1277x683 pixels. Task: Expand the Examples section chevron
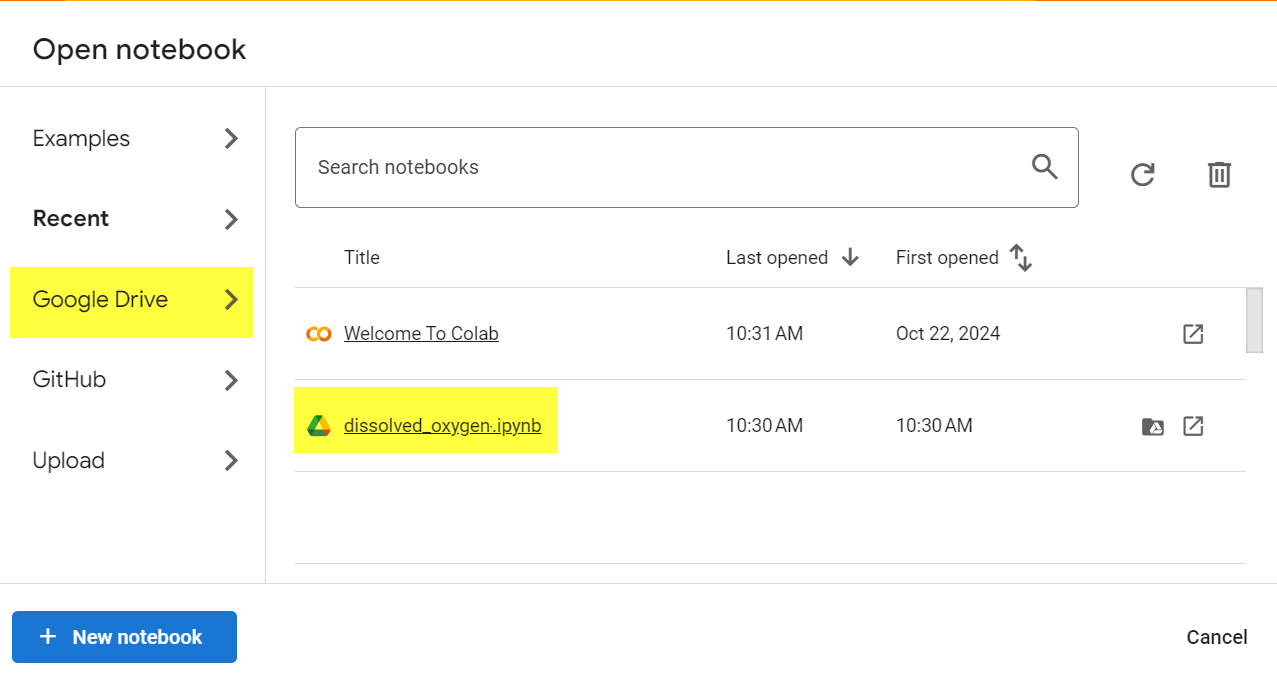[x=231, y=138]
